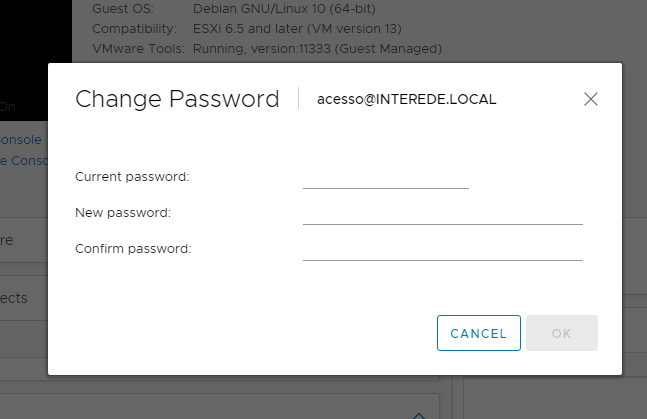
Task: Collapse the panel using the bottom chevron
Action: [x=420, y=414]
